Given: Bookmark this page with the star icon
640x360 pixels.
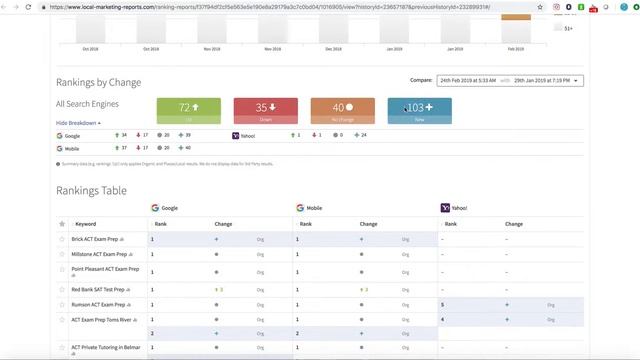Looking at the screenshot, I should click(x=540, y=7).
